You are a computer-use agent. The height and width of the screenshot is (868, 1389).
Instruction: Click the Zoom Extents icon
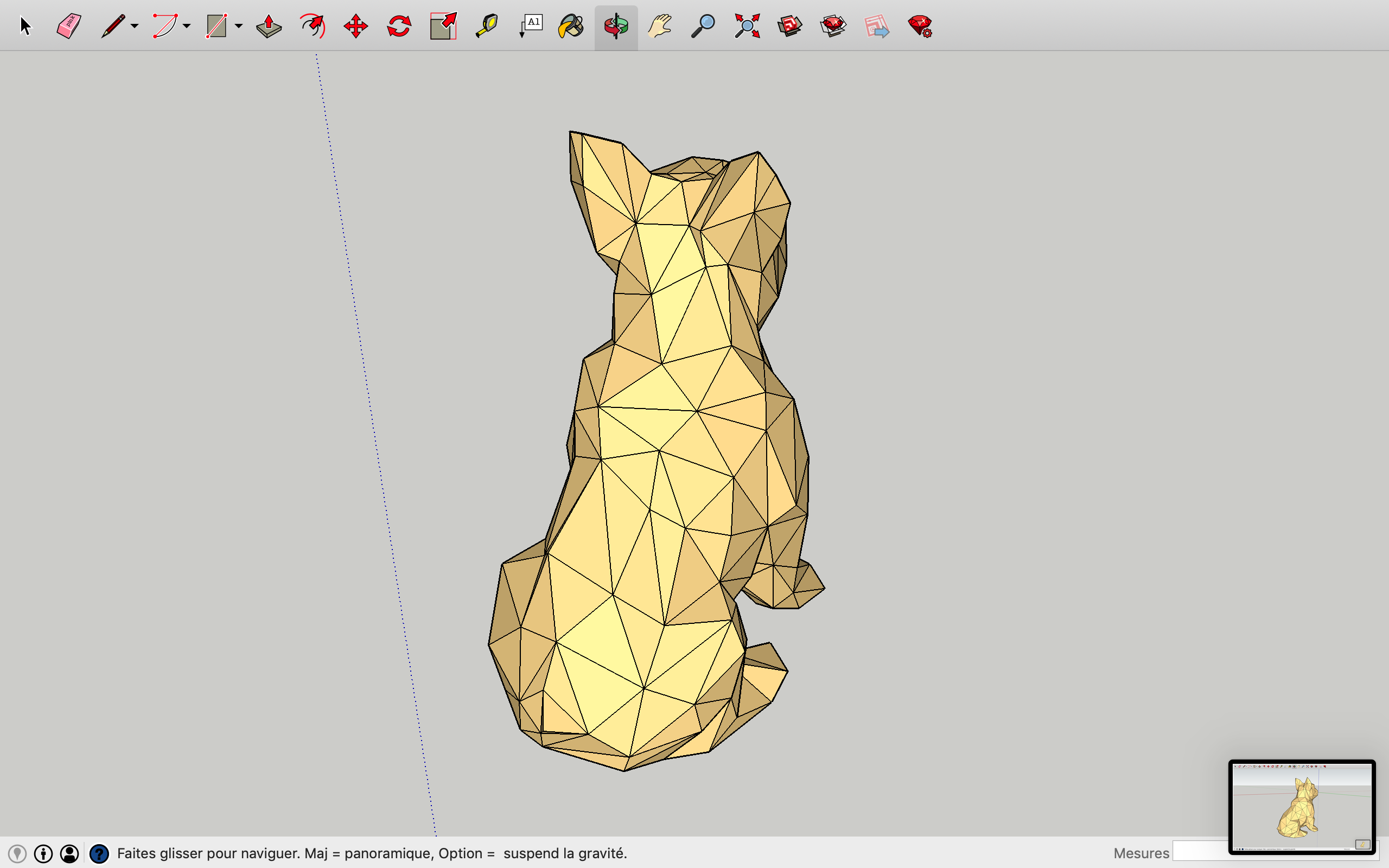[747, 26]
